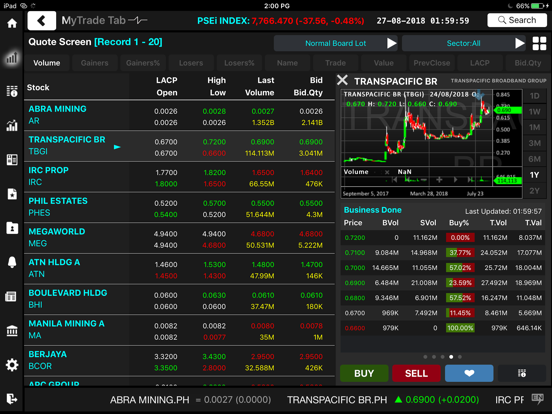Open the portfolio folder sidebar icon
Image resolution: width=552 pixels, height=414 pixels.
(12, 228)
